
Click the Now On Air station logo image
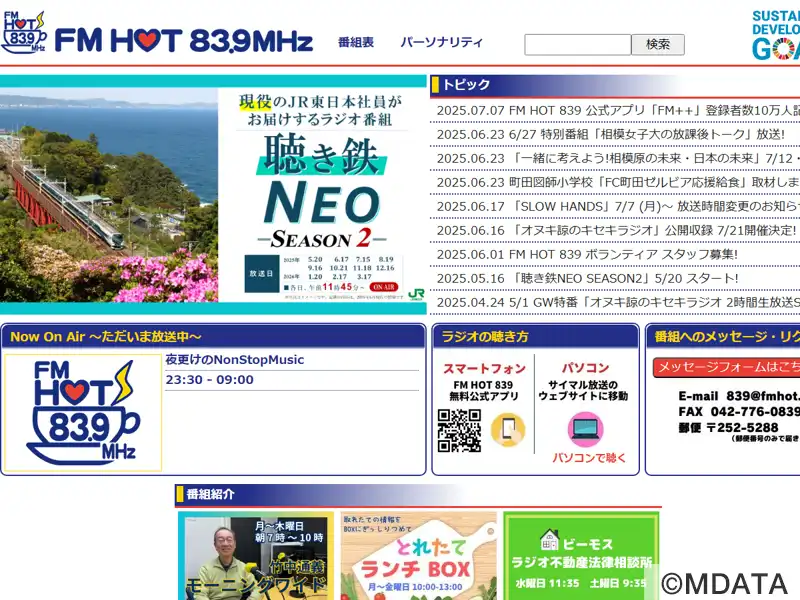tap(83, 412)
